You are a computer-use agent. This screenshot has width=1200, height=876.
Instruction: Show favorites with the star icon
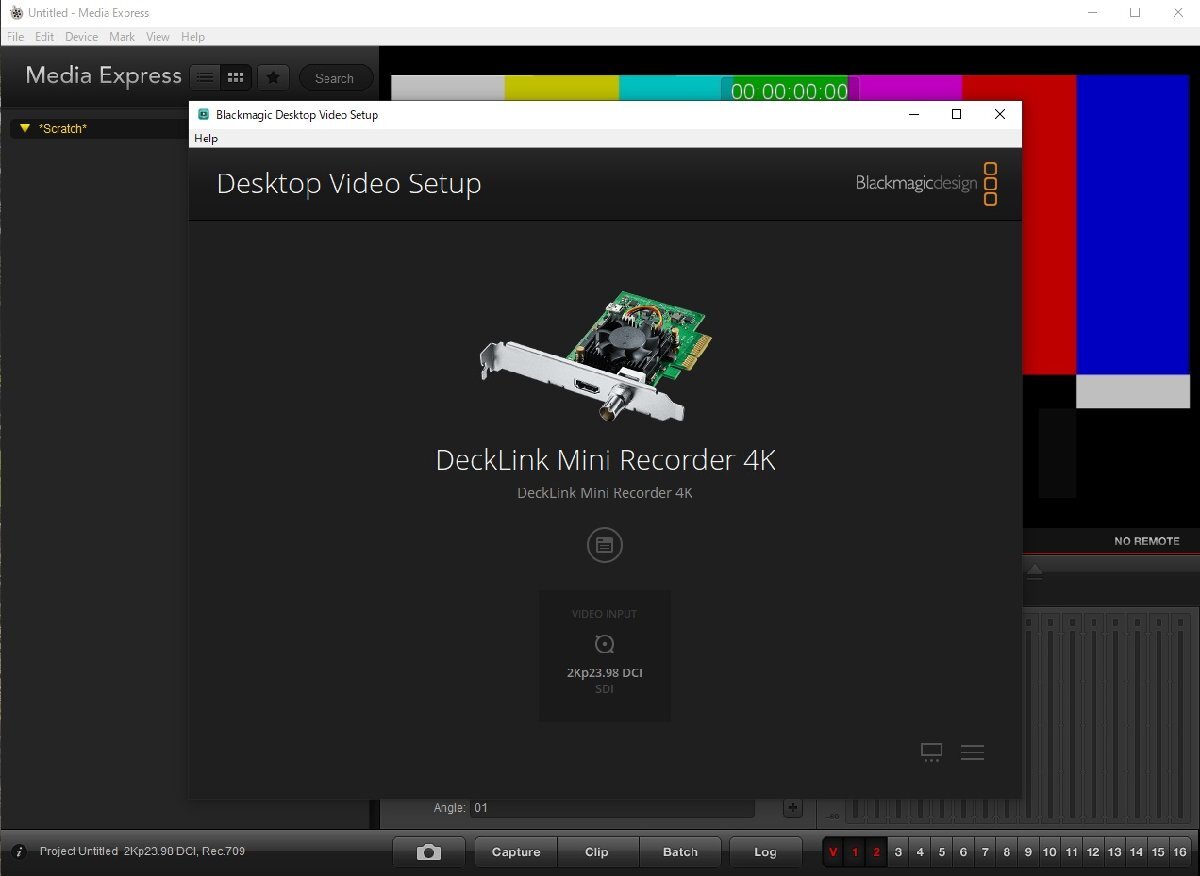click(273, 77)
